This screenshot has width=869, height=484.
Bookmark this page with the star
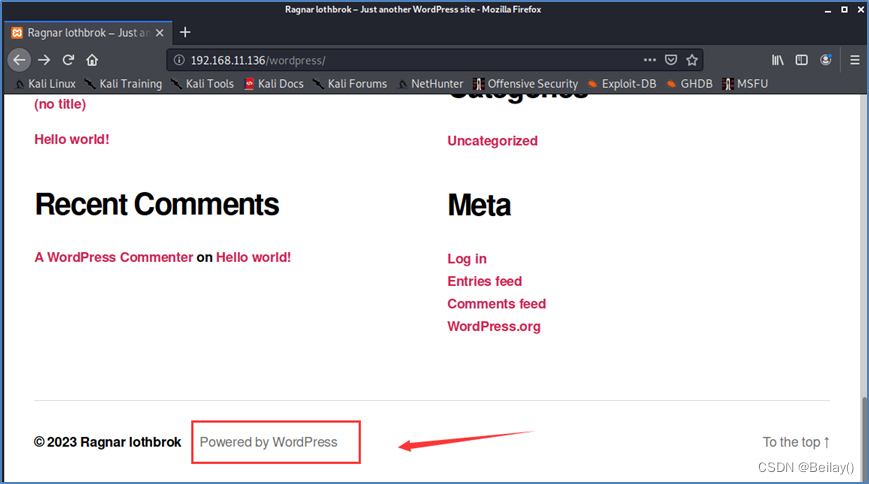pyautogui.click(x=692, y=60)
